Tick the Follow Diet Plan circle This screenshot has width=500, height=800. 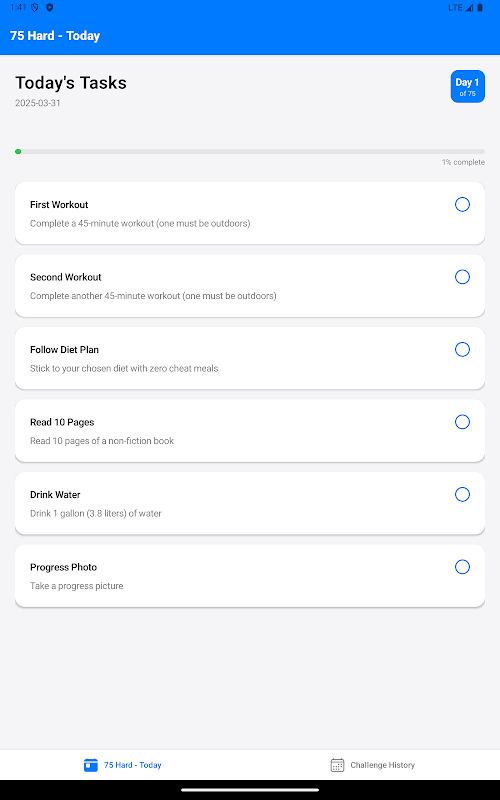point(462,349)
